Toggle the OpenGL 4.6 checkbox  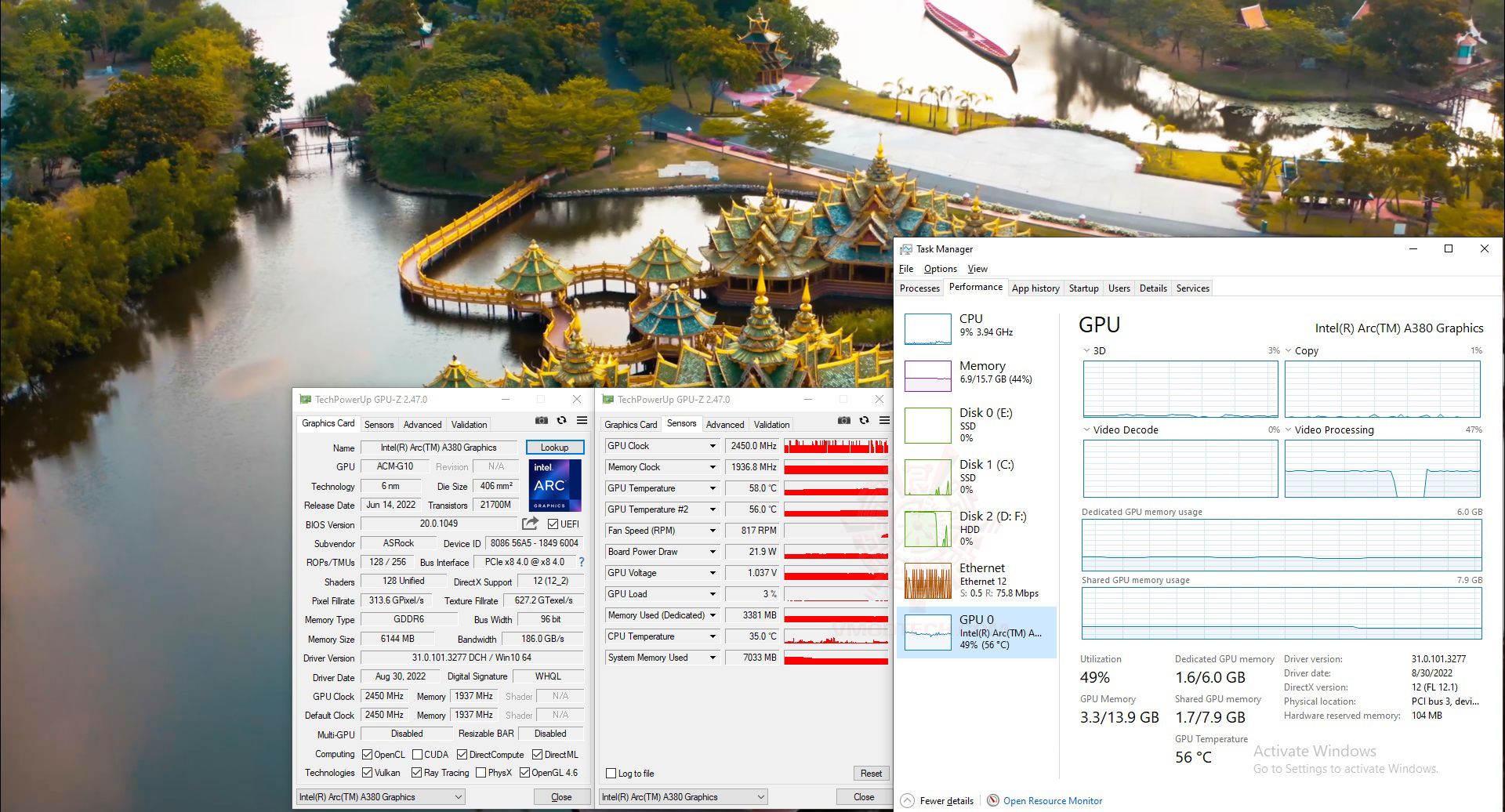(x=524, y=773)
